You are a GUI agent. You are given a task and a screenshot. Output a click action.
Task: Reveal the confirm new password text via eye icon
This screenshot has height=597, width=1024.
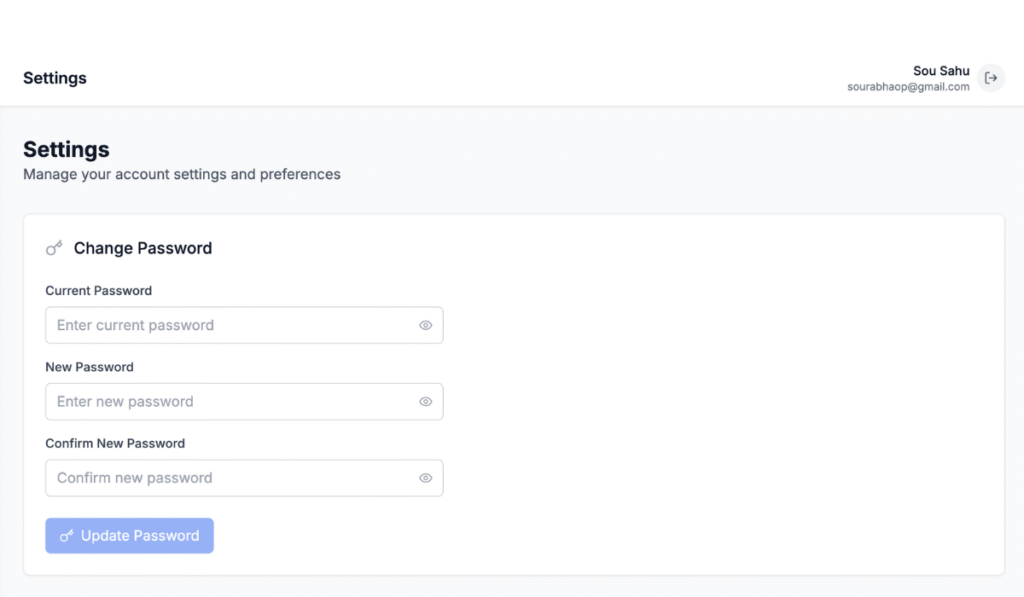pyautogui.click(x=425, y=478)
